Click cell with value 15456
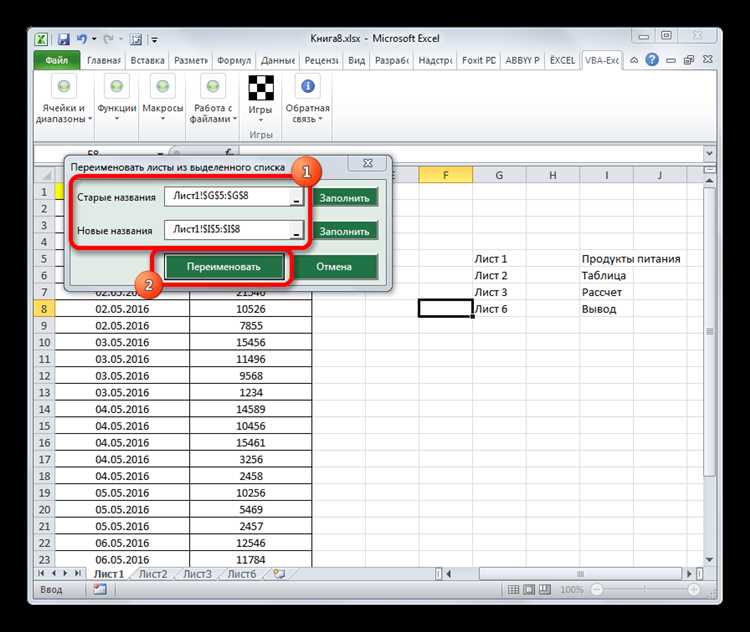The width and height of the screenshot is (750, 632). [251, 343]
